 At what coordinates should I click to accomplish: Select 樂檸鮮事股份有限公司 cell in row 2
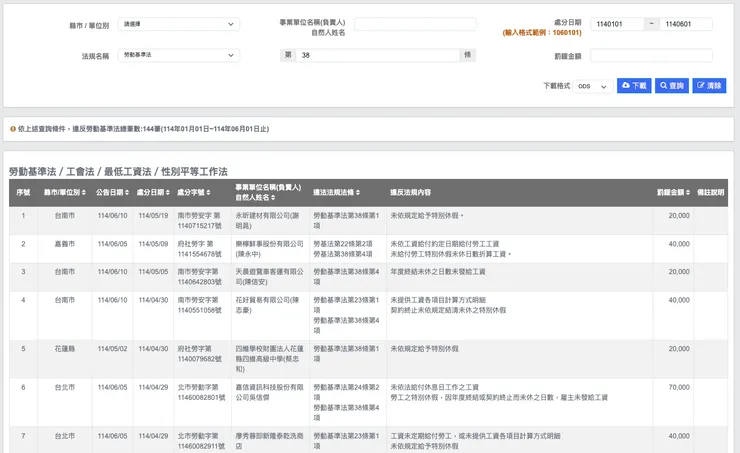(269, 249)
